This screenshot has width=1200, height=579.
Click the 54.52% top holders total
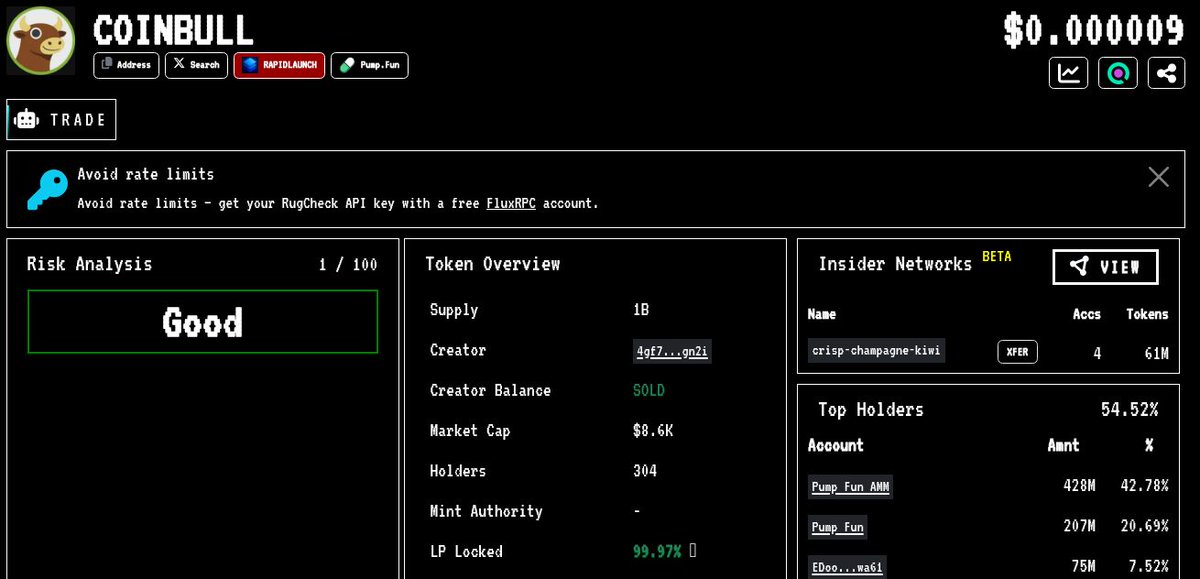pyautogui.click(x=1129, y=410)
